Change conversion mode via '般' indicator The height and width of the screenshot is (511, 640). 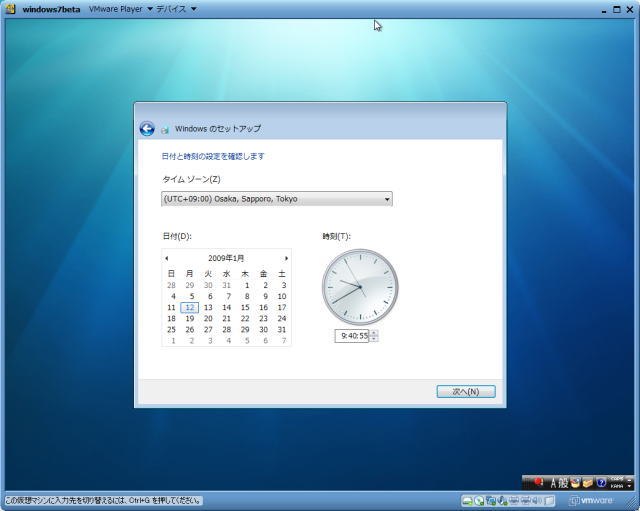tap(563, 483)
